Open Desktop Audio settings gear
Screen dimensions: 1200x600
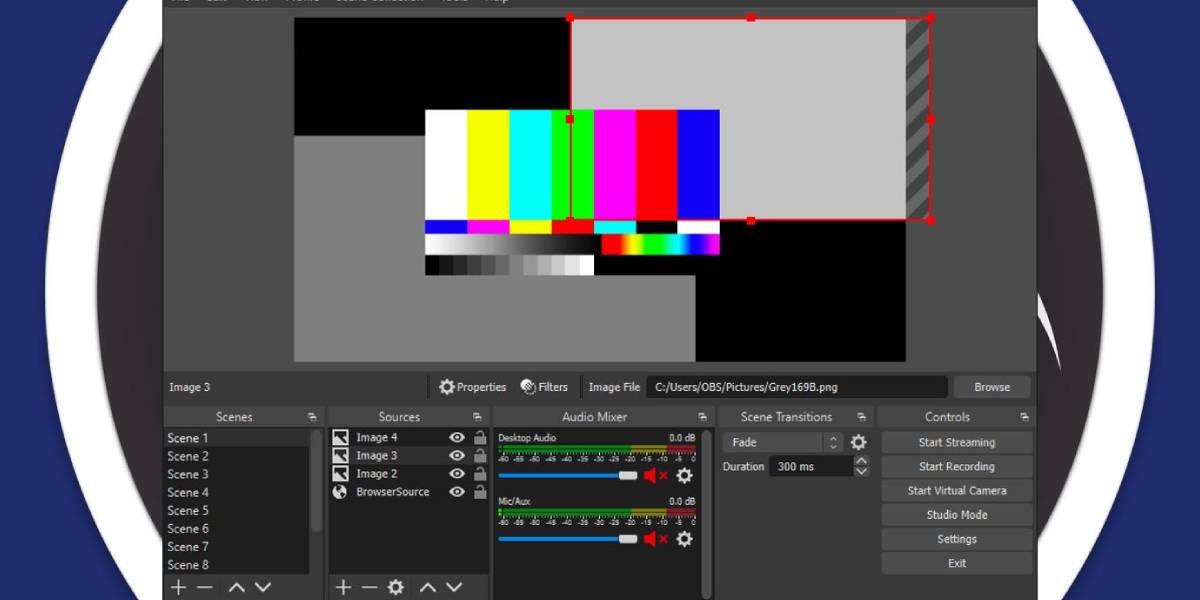684,476
